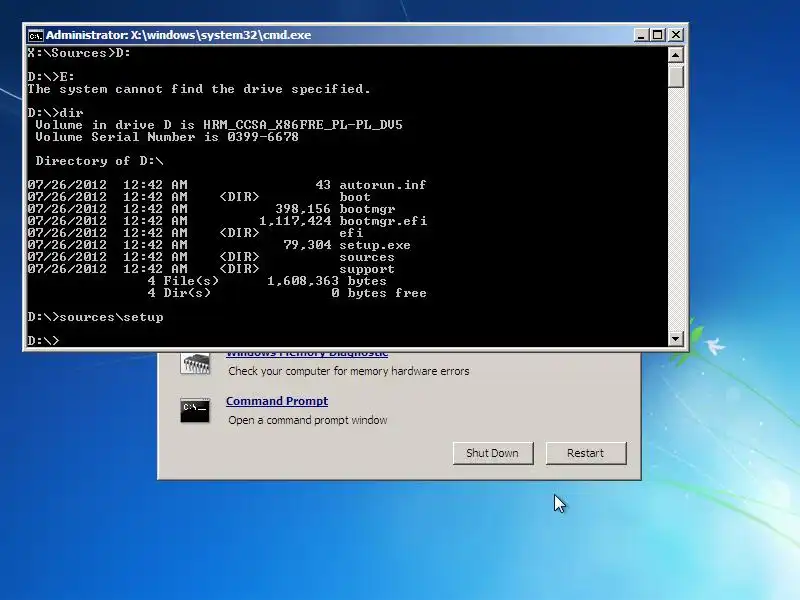Click the volume label HRM_CCSA_X86FRE_PL-PL_DV5
The height and width of the screenshot is (600, 800).
(x=303, y=125)
